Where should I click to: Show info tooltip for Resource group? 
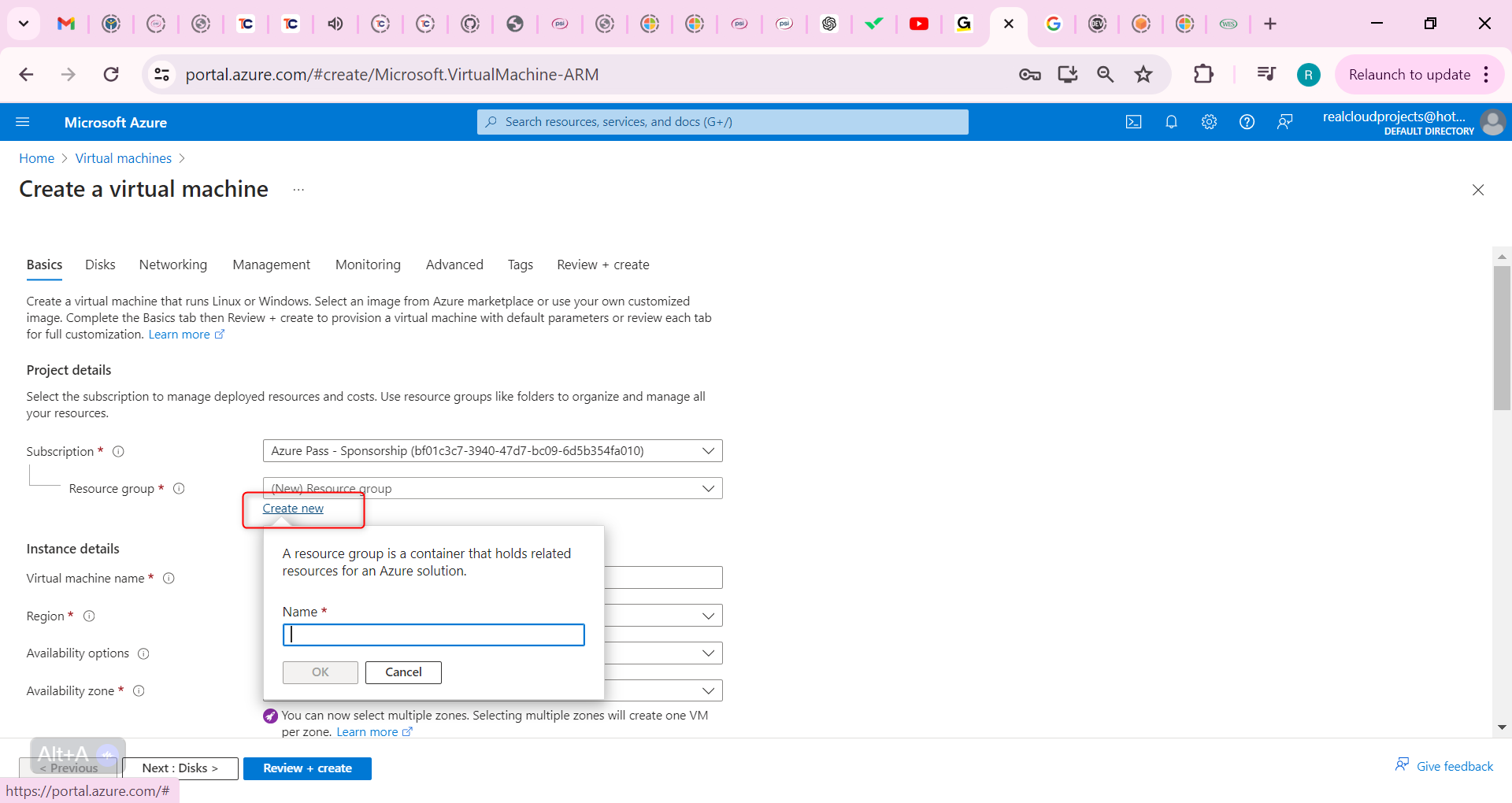(x=179, y=488)
